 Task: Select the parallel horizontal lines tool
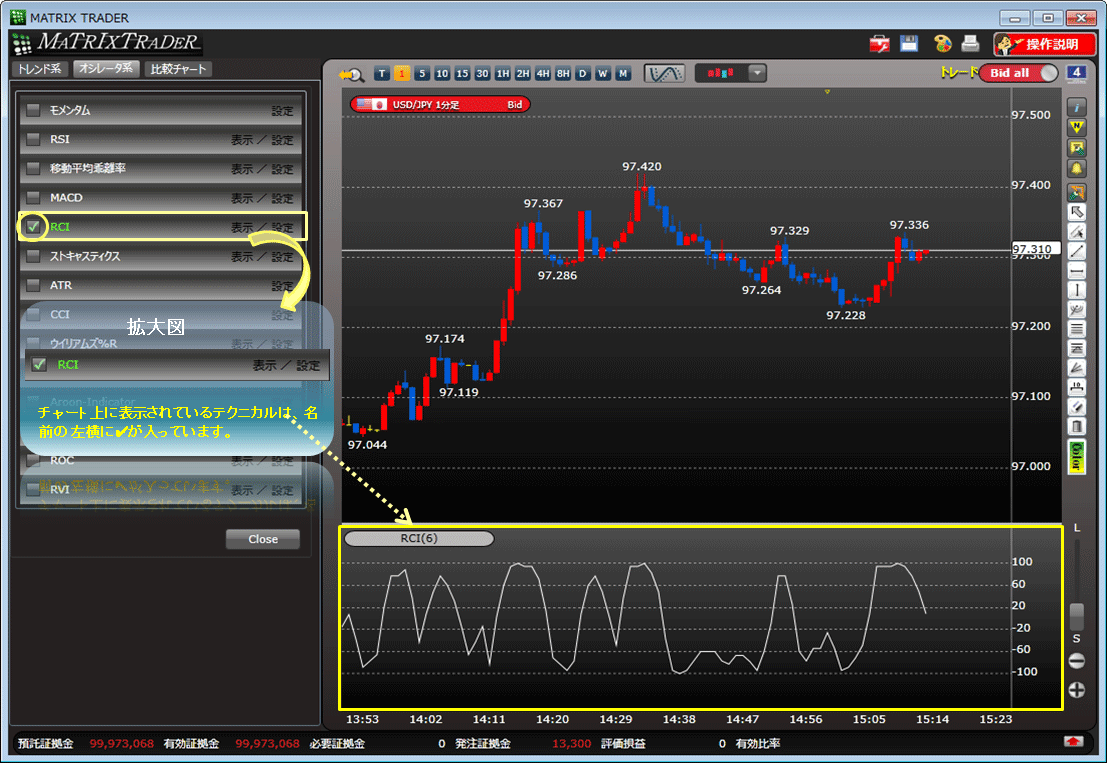[x=1076, y=329]
